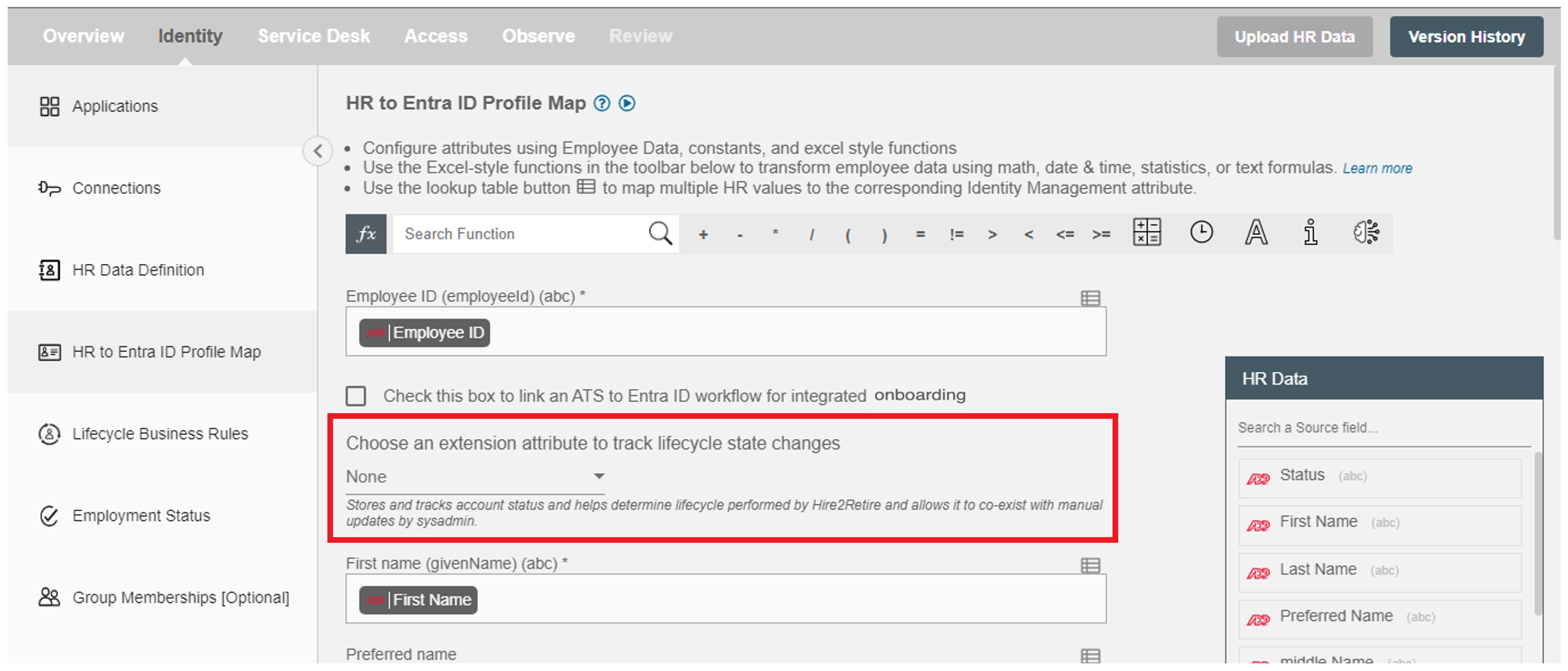The width and height of the screenshot is (1568, 671).
Task: Insert the multiply asterisk operator
Action: pos(775,234)
